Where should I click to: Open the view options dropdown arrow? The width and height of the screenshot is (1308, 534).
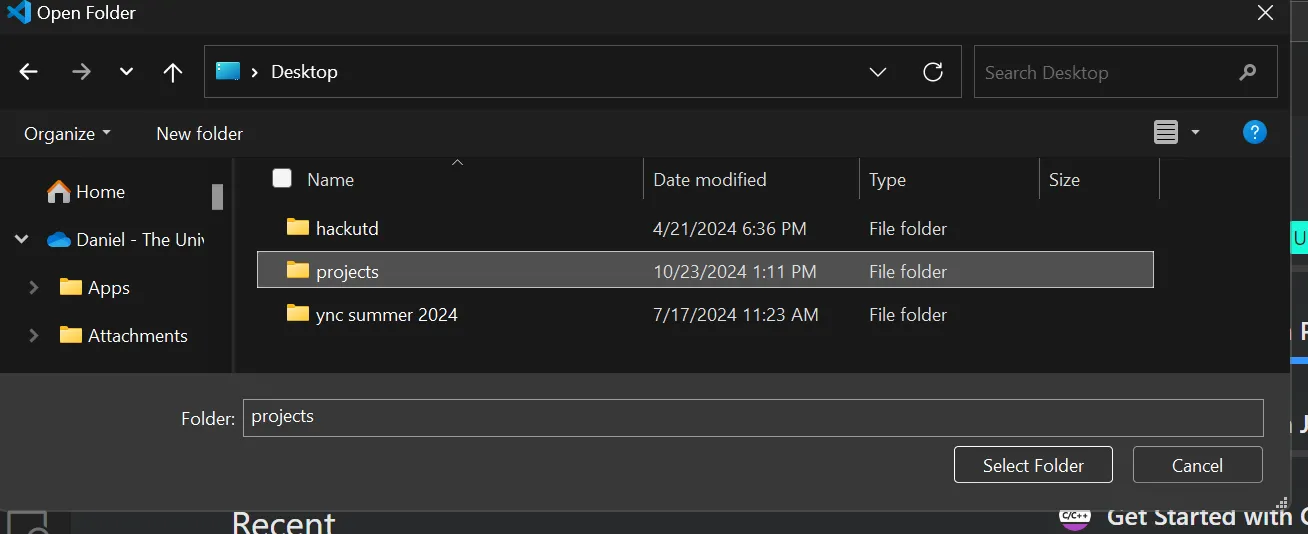click(1195, 132)
